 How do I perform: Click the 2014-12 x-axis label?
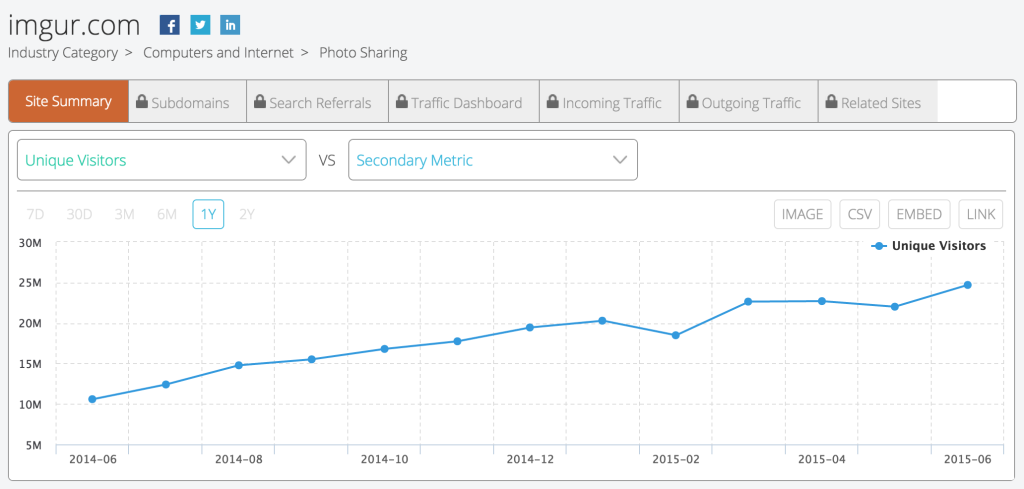530,460
